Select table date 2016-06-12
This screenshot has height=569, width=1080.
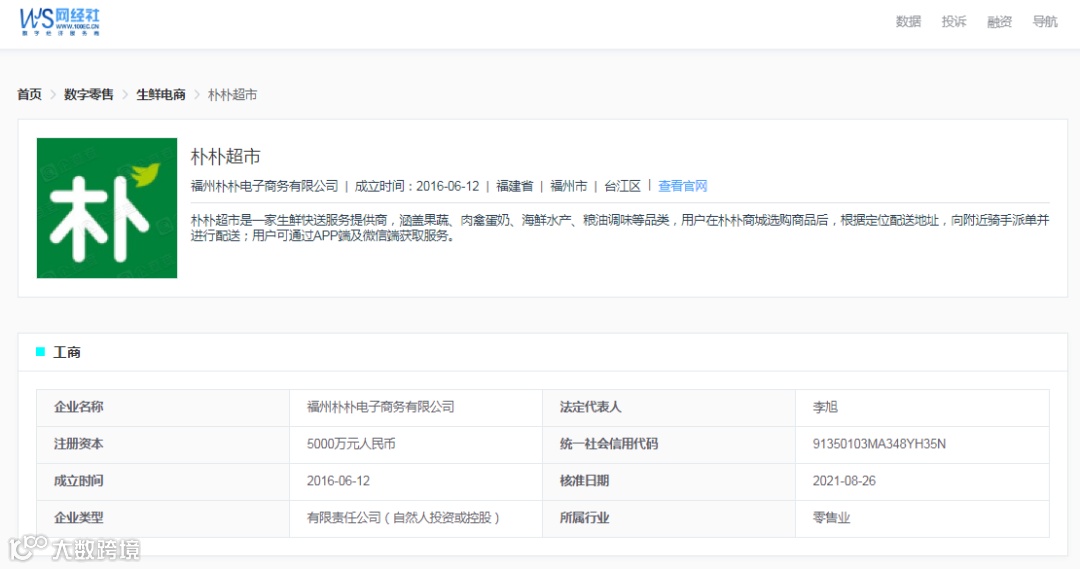pyautogui.click(x=338, y=481)
